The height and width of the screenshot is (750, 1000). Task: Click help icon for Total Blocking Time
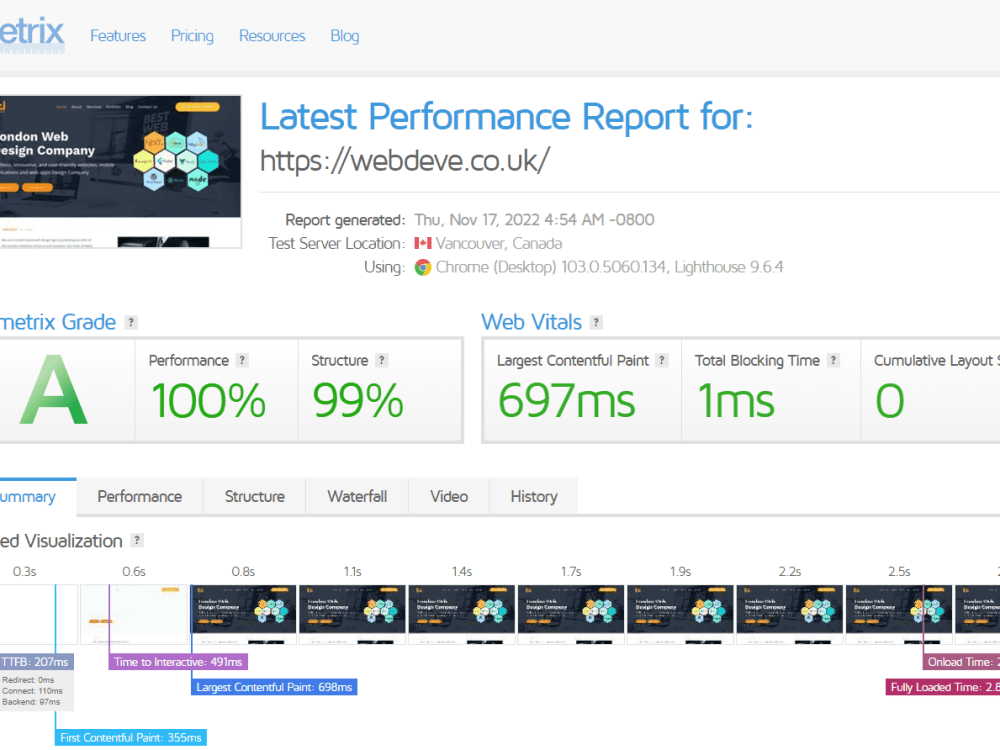click(x=833, y=360)
